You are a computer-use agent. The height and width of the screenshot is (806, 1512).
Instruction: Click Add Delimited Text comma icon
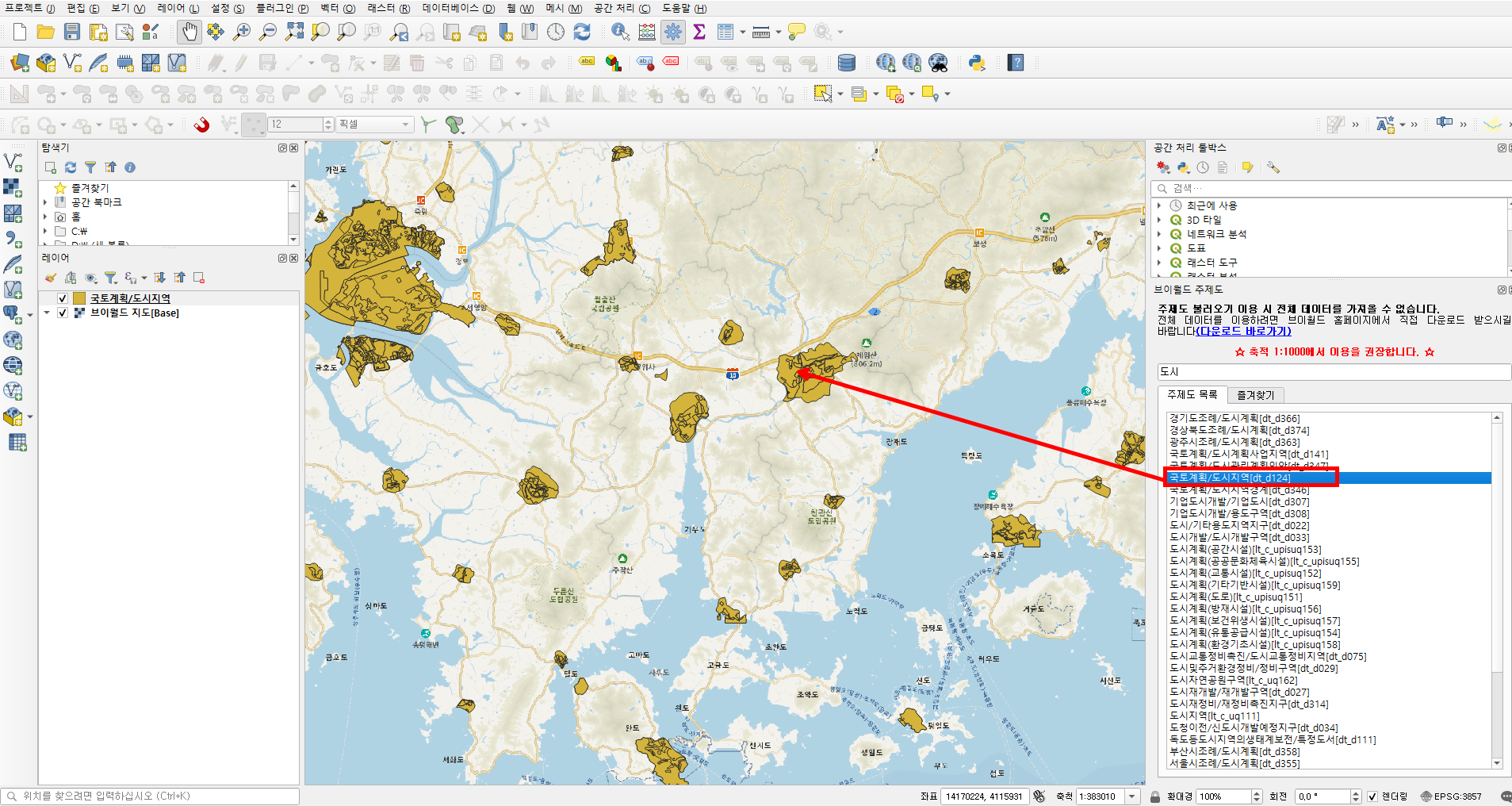[x=13, y=239]
